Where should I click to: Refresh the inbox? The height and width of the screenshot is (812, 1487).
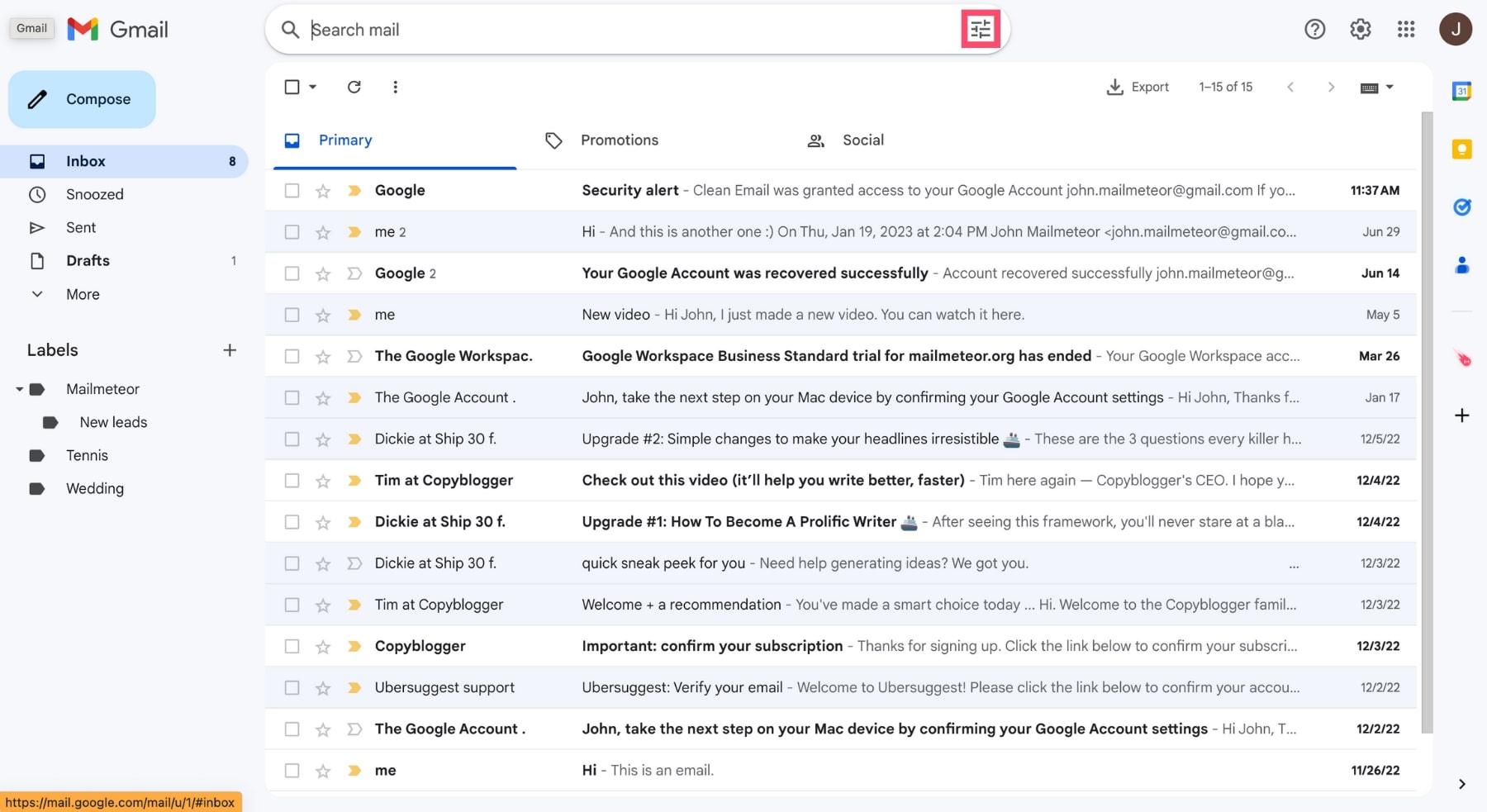coord(354,87)
